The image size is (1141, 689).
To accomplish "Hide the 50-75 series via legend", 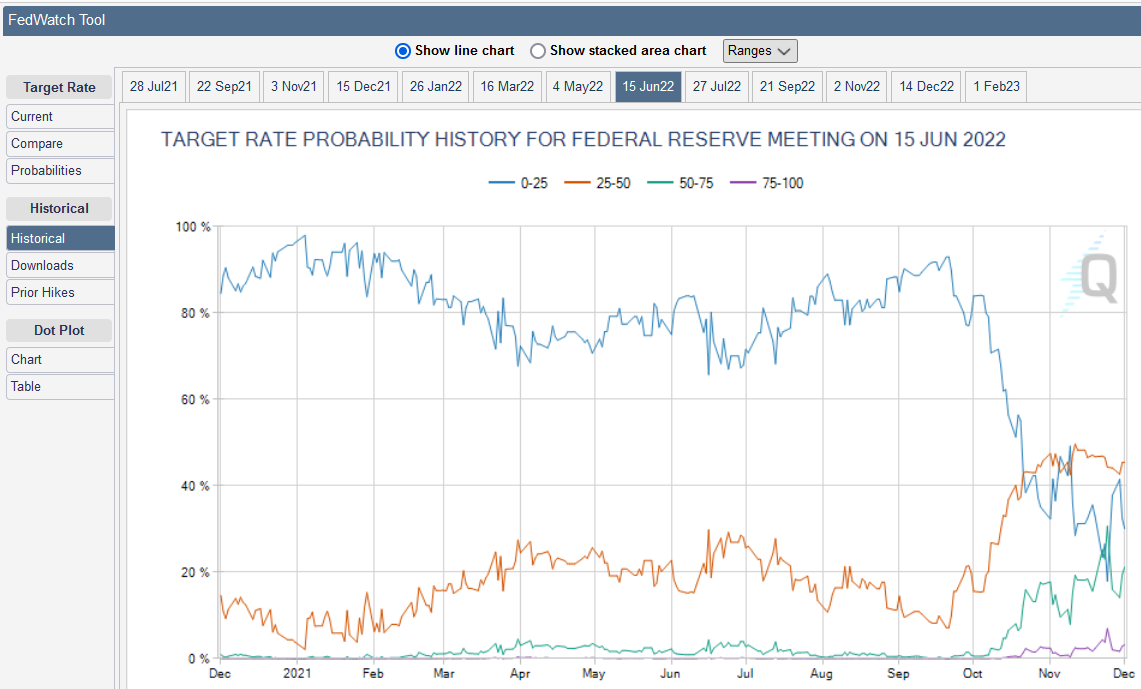I will (681, 183).
